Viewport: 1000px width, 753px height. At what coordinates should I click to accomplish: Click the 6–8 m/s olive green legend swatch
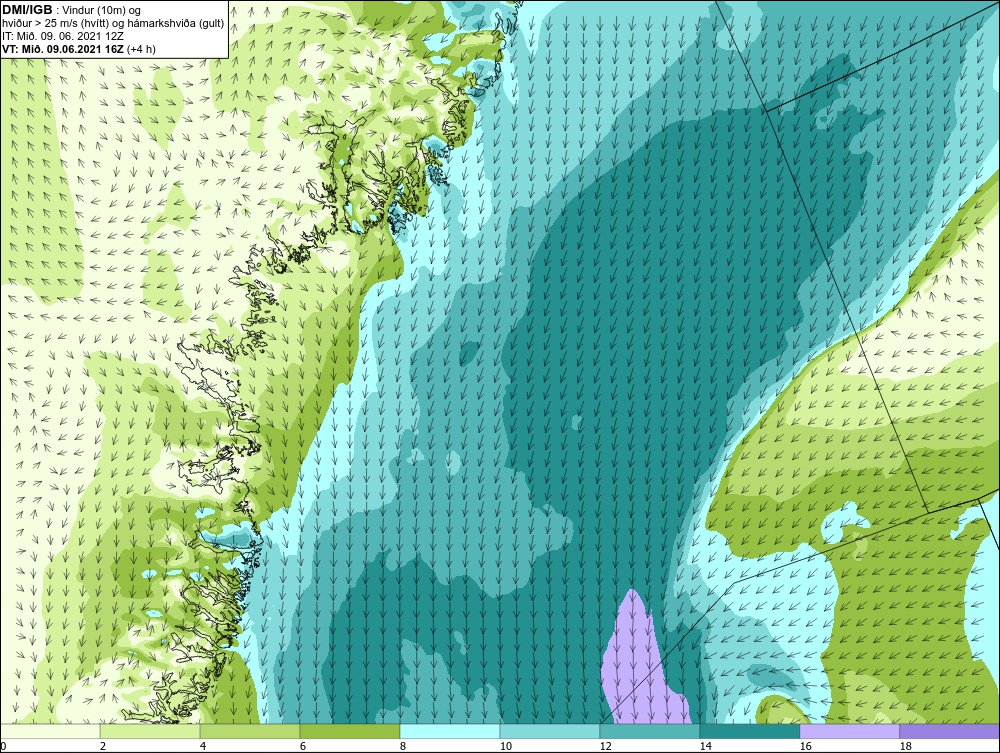(350, 731)
